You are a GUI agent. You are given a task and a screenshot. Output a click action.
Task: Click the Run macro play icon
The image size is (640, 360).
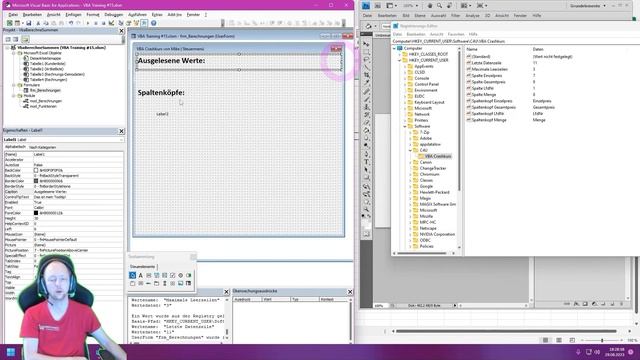pyautogui.click(x=88, y=23)
